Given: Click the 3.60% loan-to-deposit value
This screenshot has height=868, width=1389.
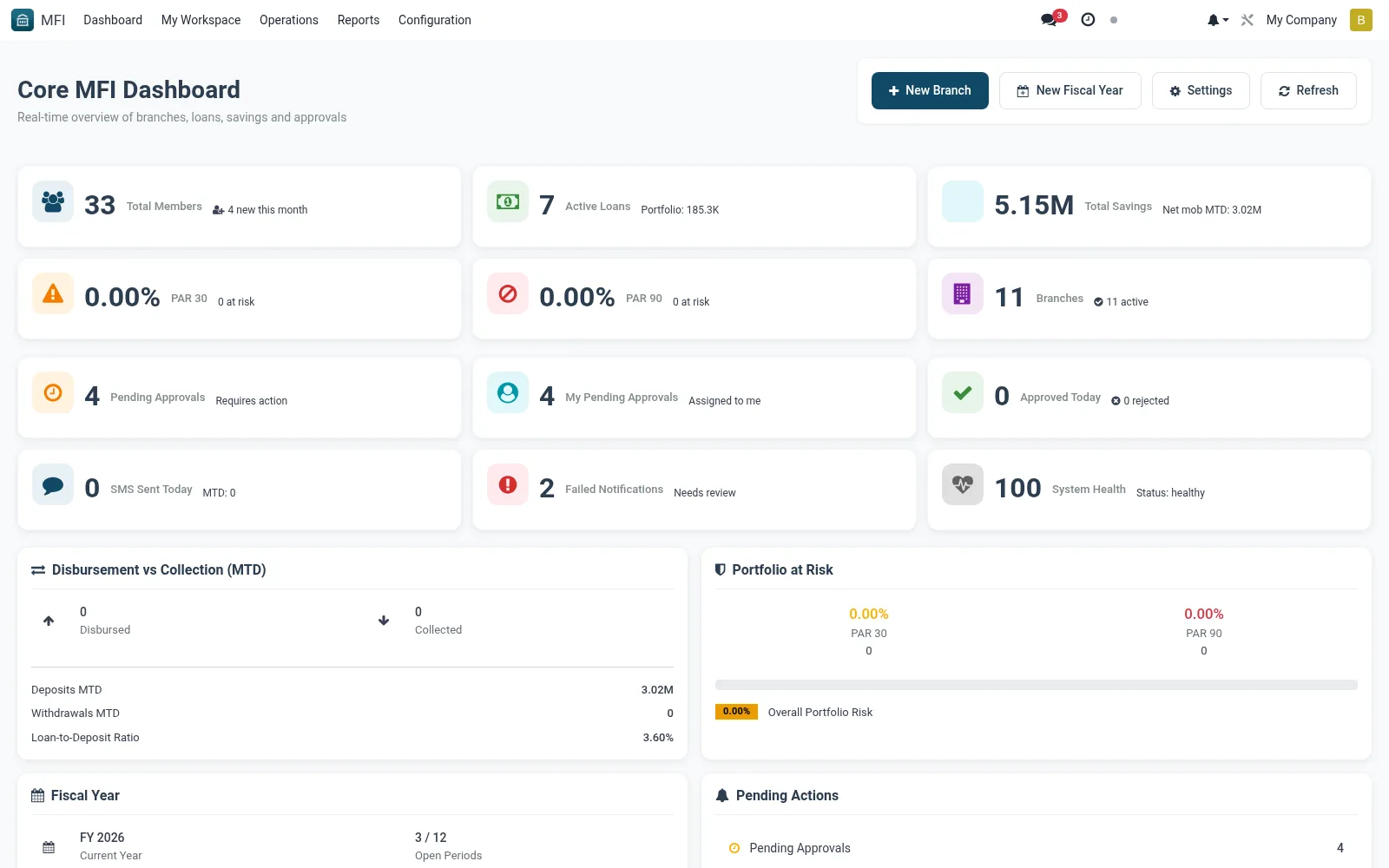Looking at the screenshot, I should pyautogui.click(x=658, y=738).
